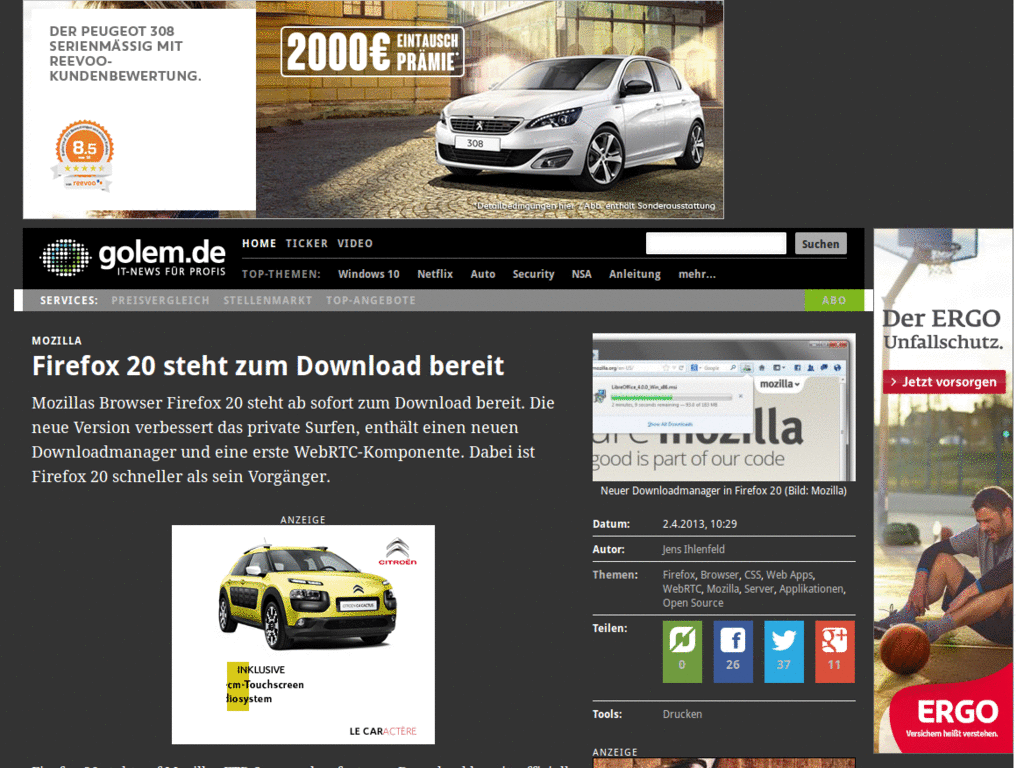Open the Mozilla theme tag

pos(723,588)
